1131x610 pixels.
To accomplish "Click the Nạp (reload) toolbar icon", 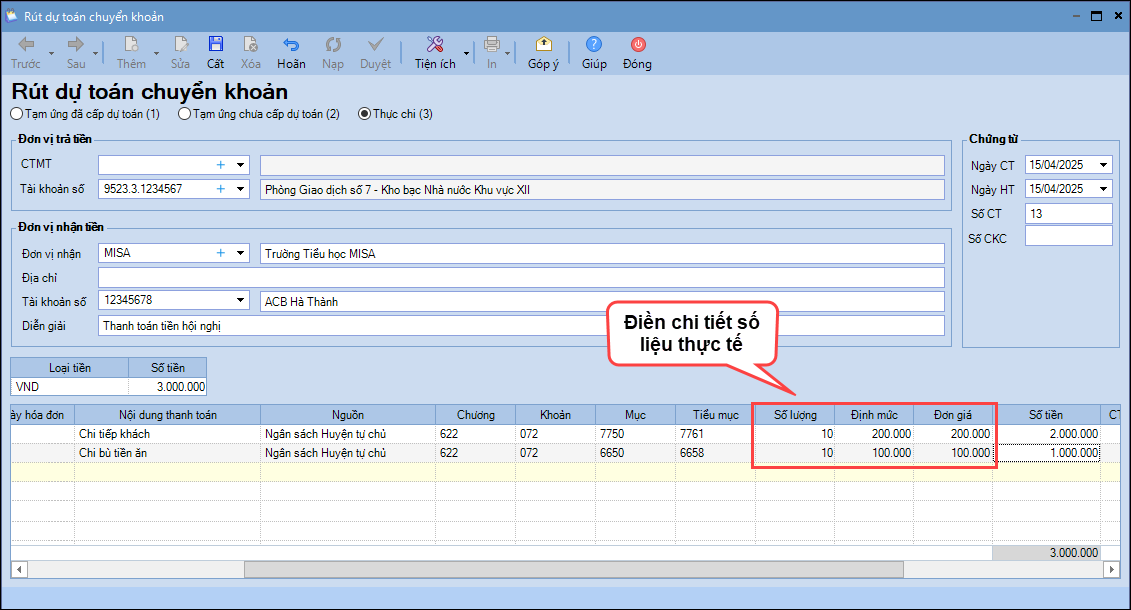I will (x=333, y=45).
